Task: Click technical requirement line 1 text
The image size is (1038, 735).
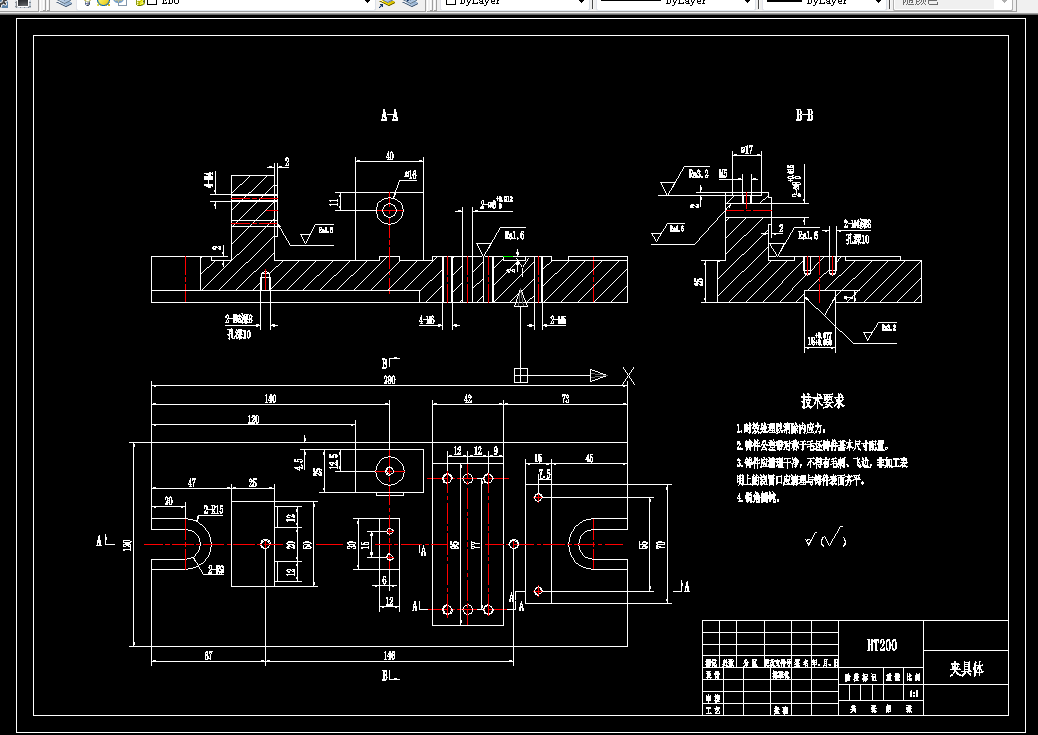Action: click(x=781, y=428)
